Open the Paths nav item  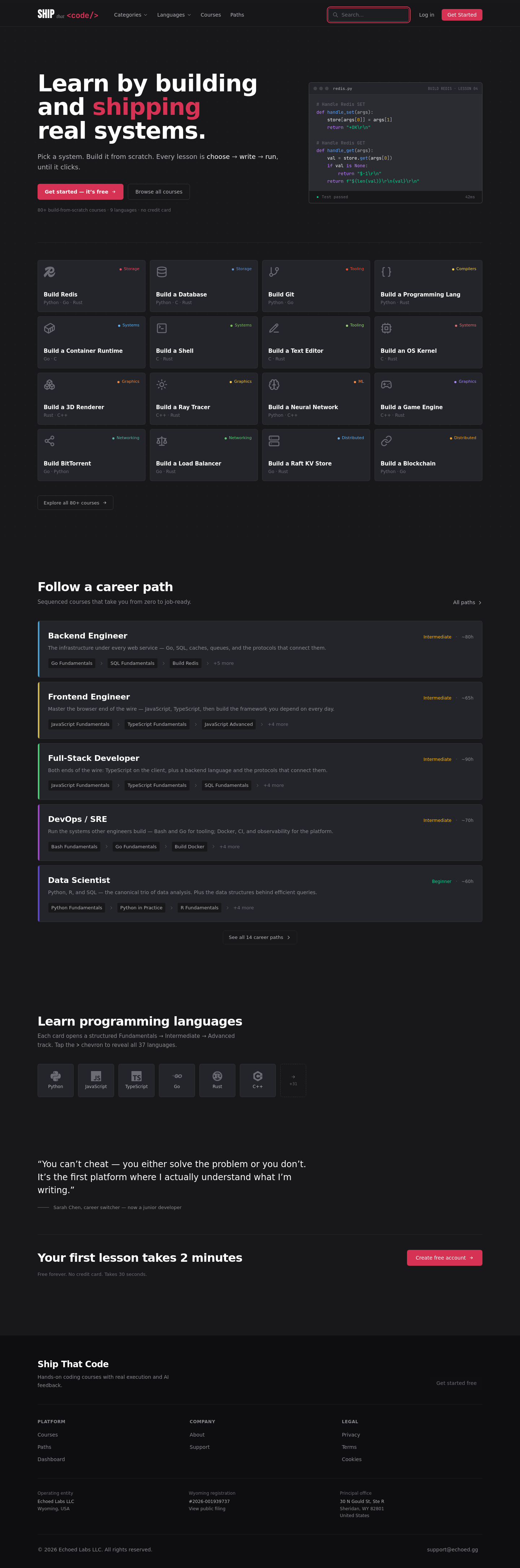(x=237, y=14)
